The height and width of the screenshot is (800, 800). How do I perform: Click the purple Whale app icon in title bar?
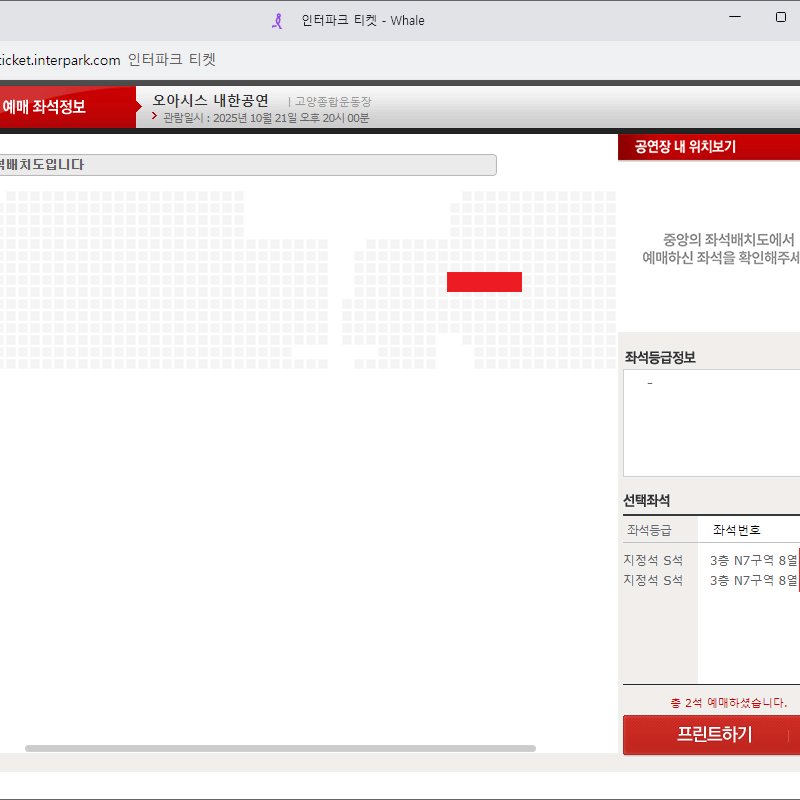[278, 21]
